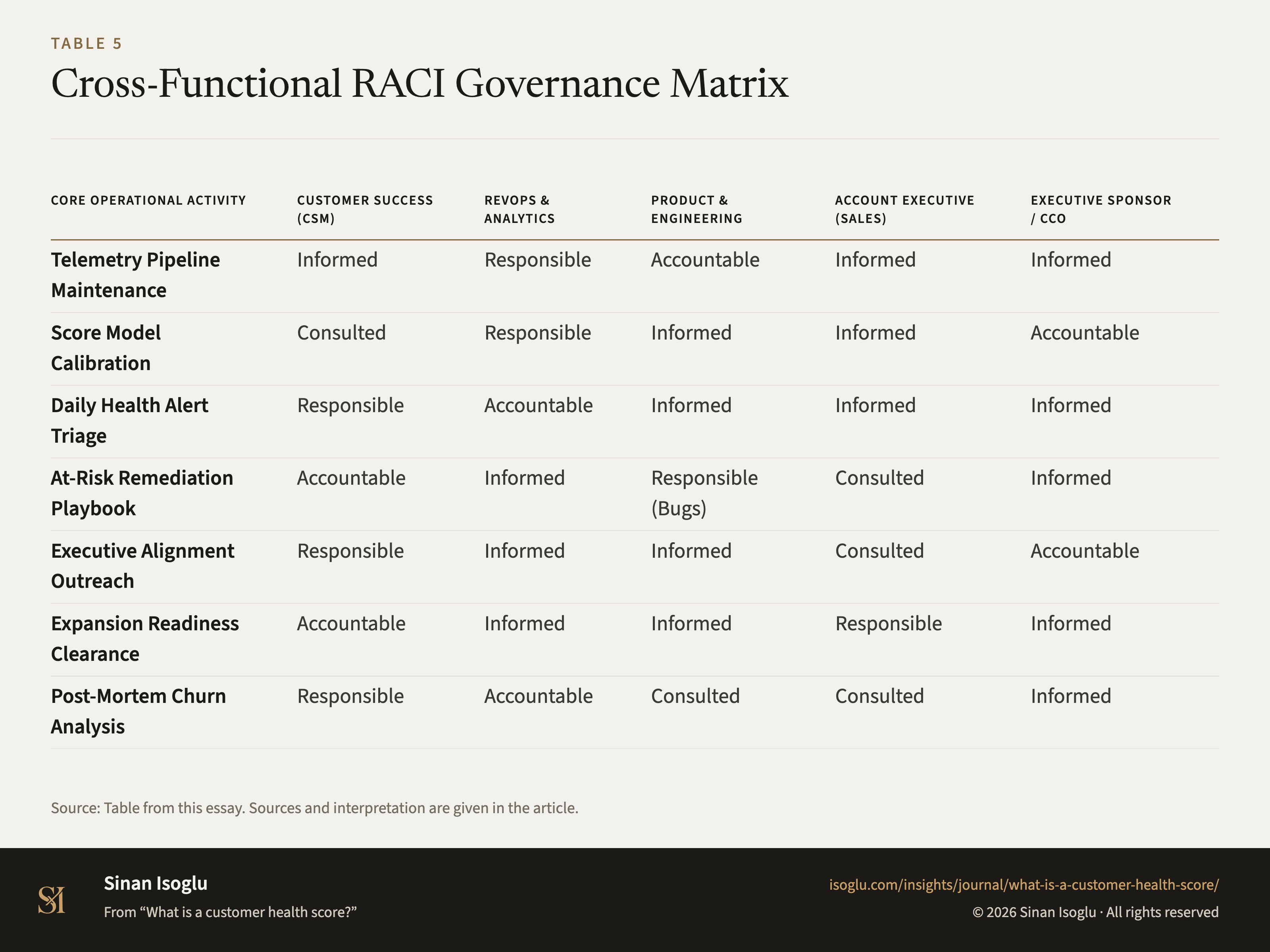This screenshot has width=1270, height=952.
Task: Click the Responsible (Bugs) cell
Action: pyautogui.click(x=704, y=493)
